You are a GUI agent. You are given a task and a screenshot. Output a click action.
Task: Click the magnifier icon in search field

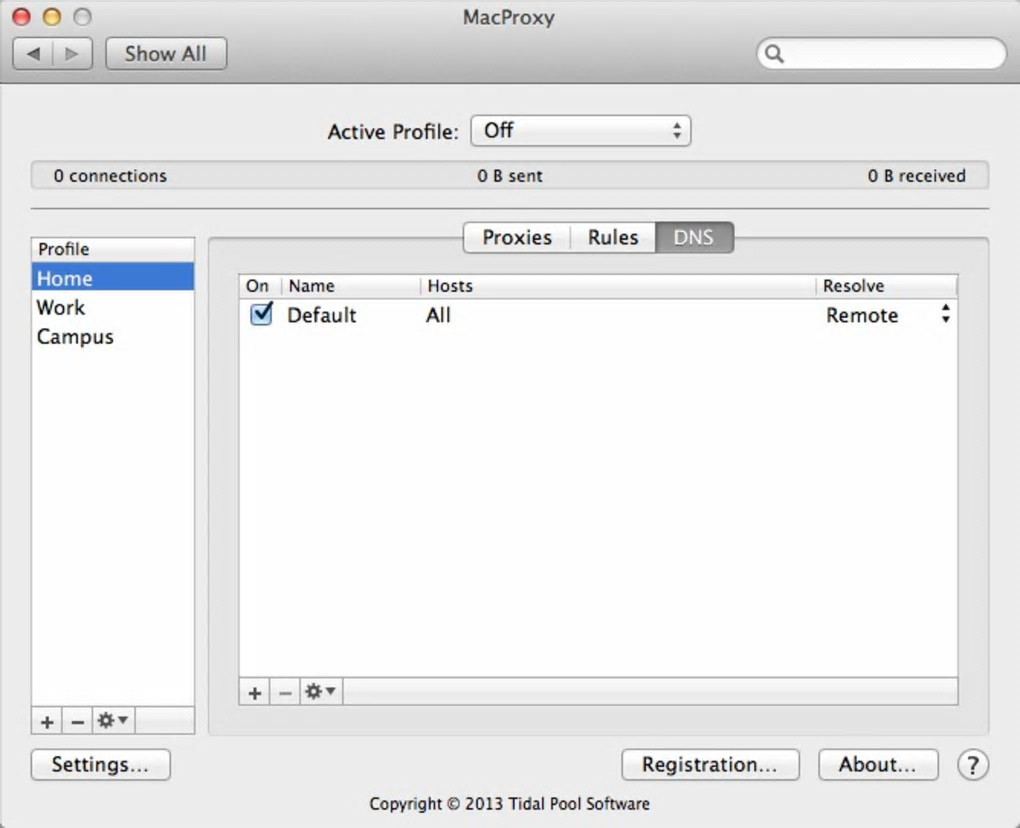click(x=774, y=53)
